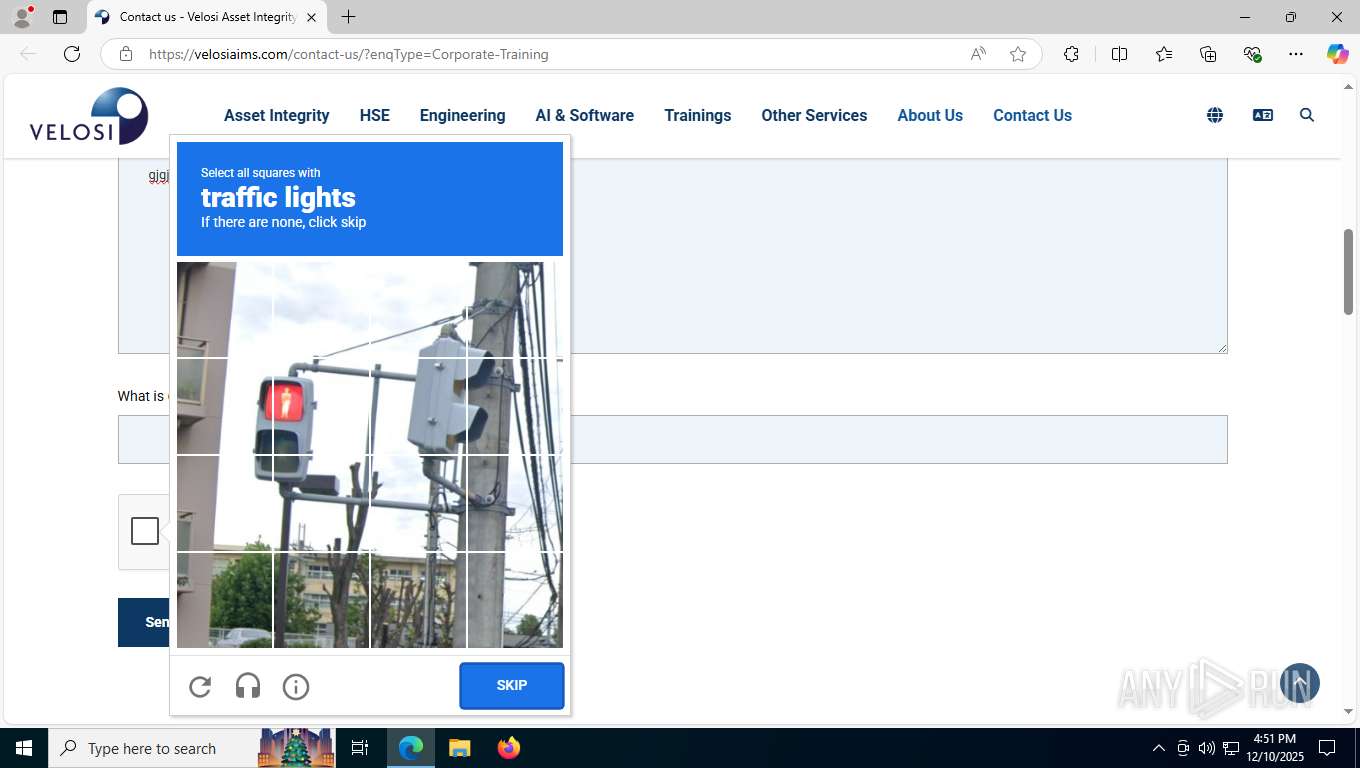Image resolution: width=1360 pixels, height=768 pixels.
Task: Click the address bar URL
Action: (x=349, y=54)
